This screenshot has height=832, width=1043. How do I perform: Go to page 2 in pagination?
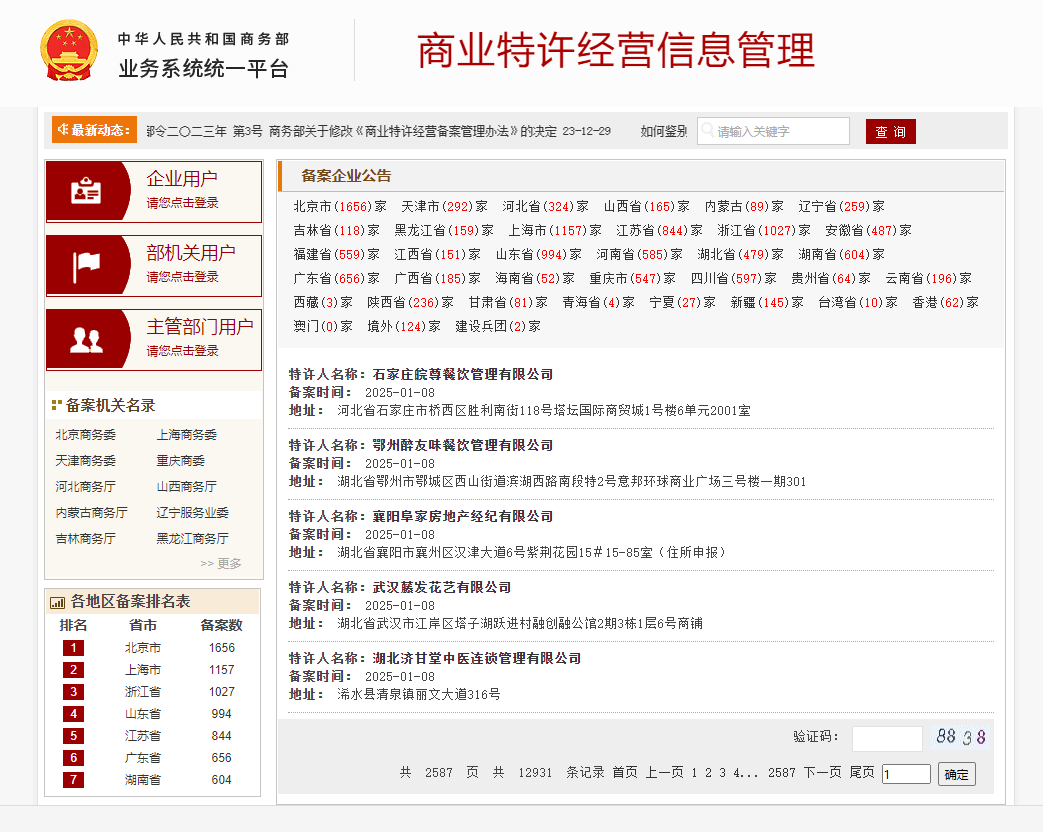(708, 773)
